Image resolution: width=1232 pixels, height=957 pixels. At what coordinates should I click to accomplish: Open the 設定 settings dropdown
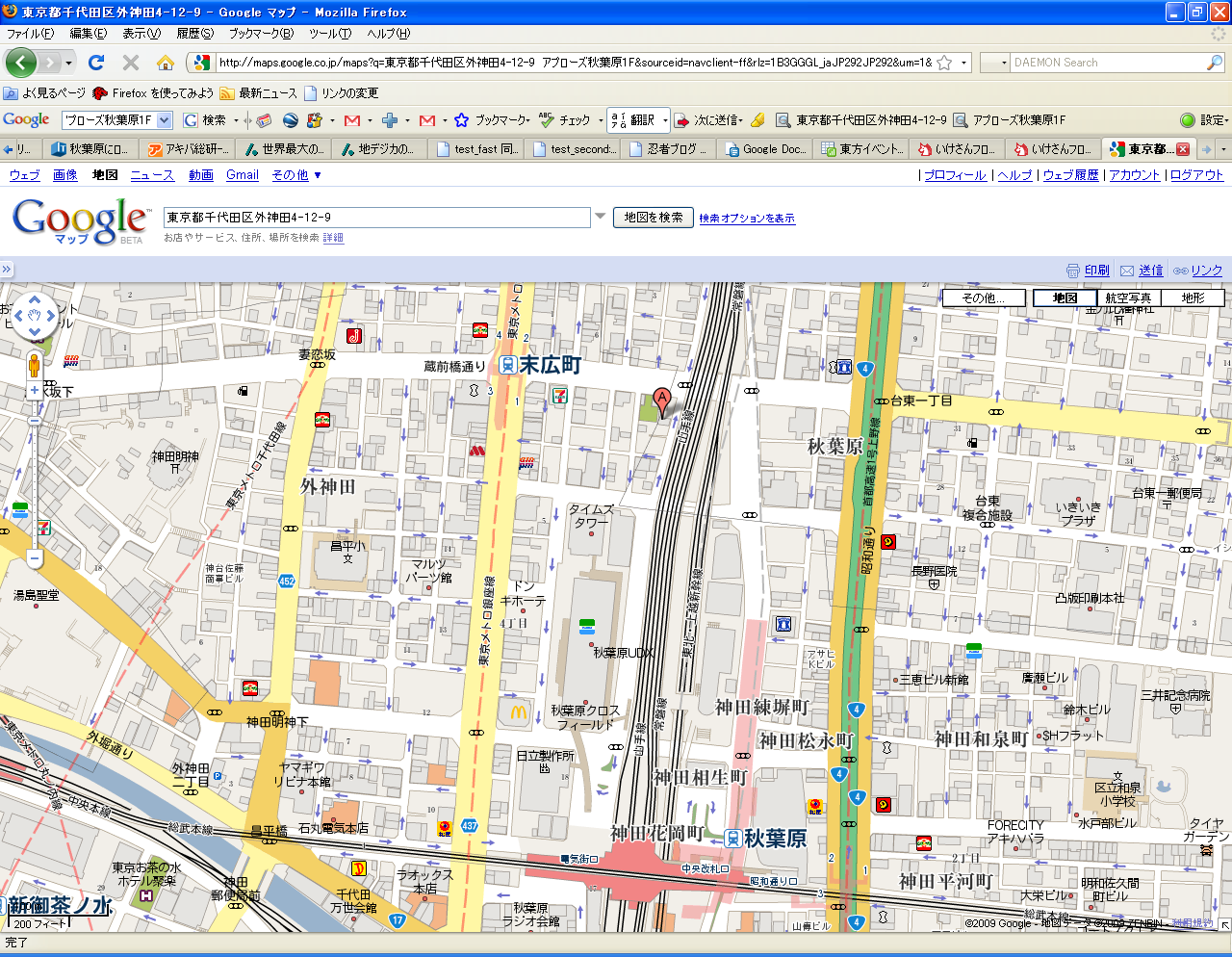(x=1227, y=121)
